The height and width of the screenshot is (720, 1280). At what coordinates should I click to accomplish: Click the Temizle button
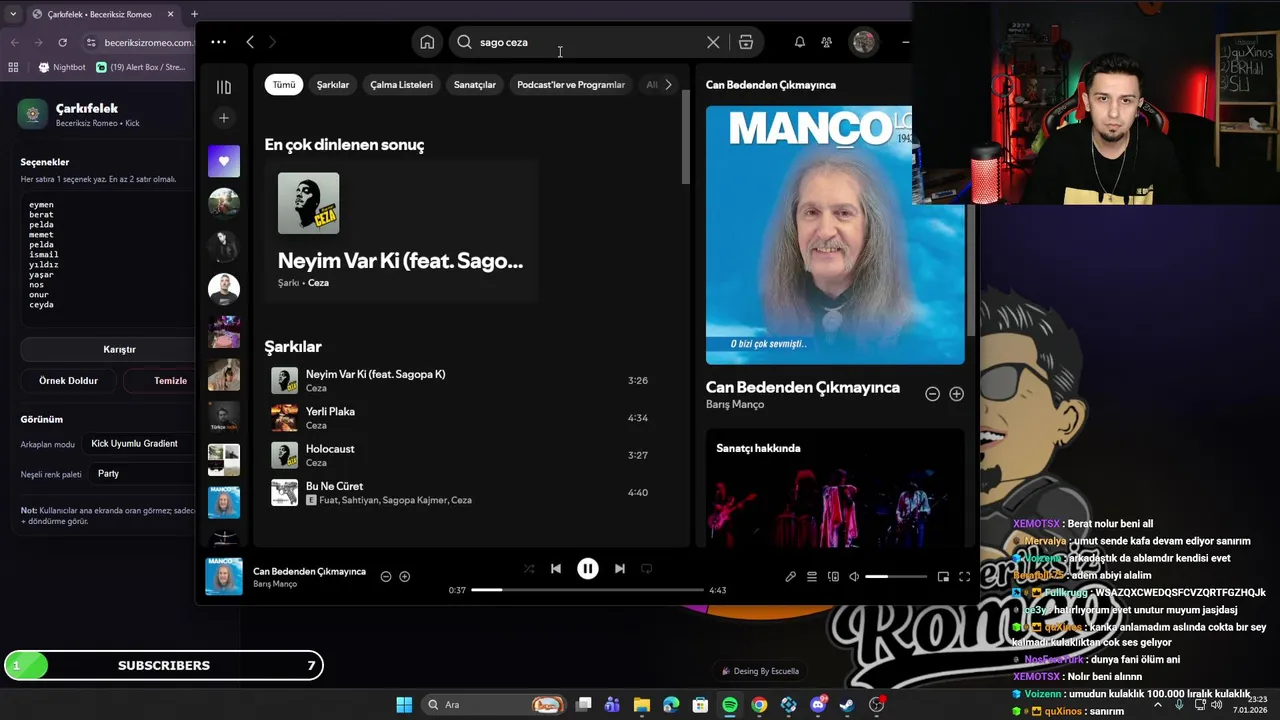pyautogui.click(x=160, y=380)
